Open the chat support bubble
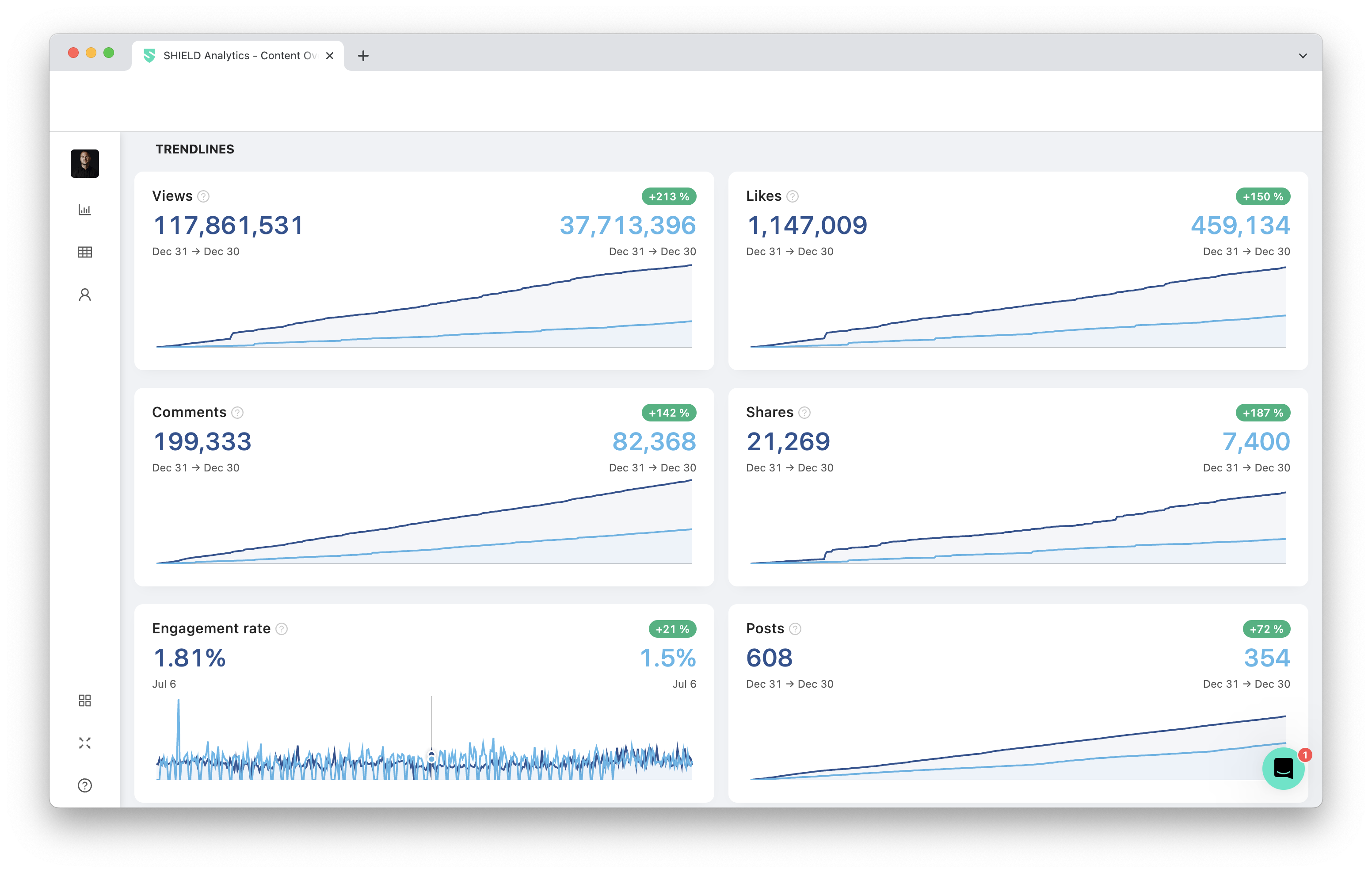This screenshot has width=1372, height=873. click(x=1283, y=768)
